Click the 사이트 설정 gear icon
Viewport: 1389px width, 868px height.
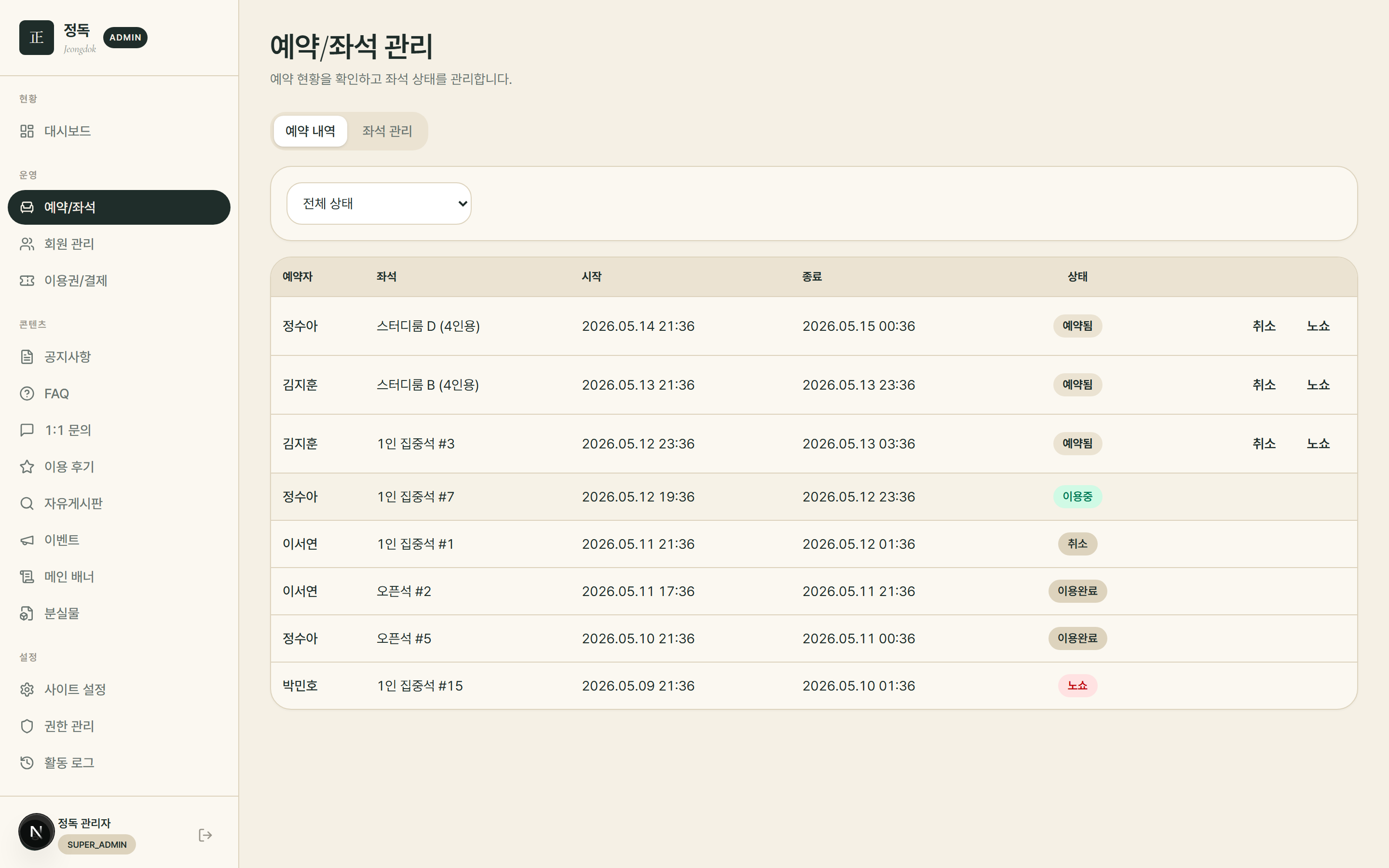[27, 690]
